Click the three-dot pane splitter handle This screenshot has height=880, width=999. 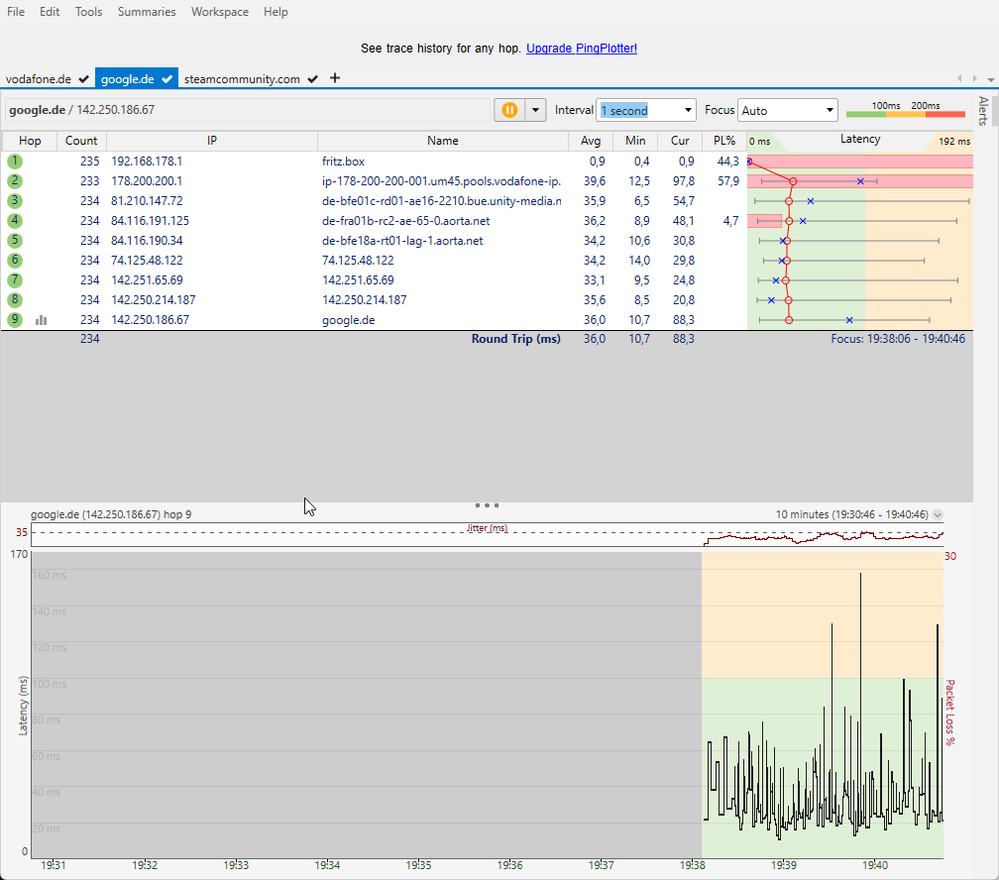(487, 505)
